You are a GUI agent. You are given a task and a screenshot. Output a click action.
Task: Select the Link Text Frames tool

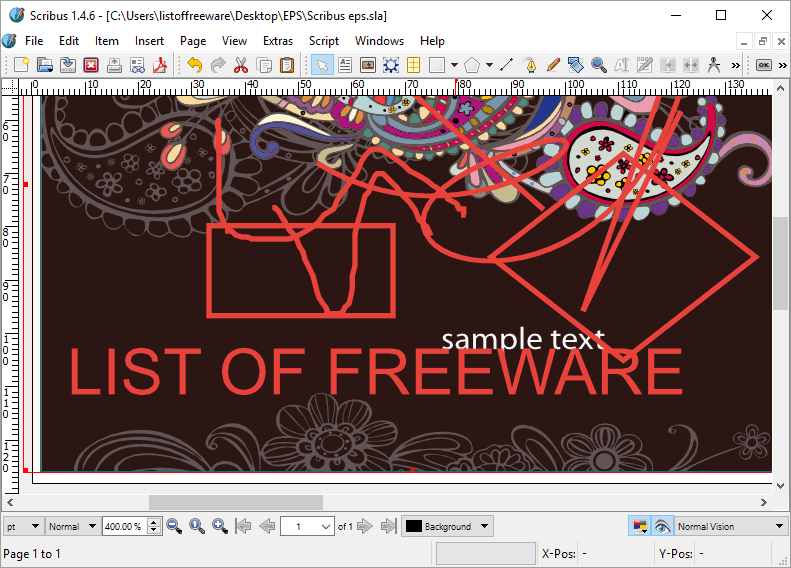(667, 65)
